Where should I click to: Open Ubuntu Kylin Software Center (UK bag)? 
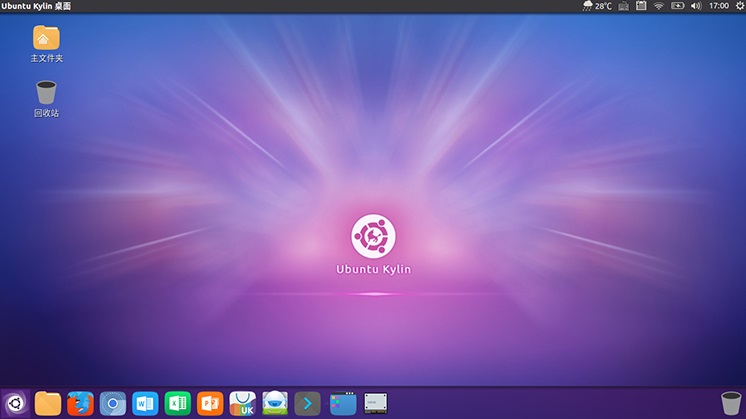click(x=242, y=403)
